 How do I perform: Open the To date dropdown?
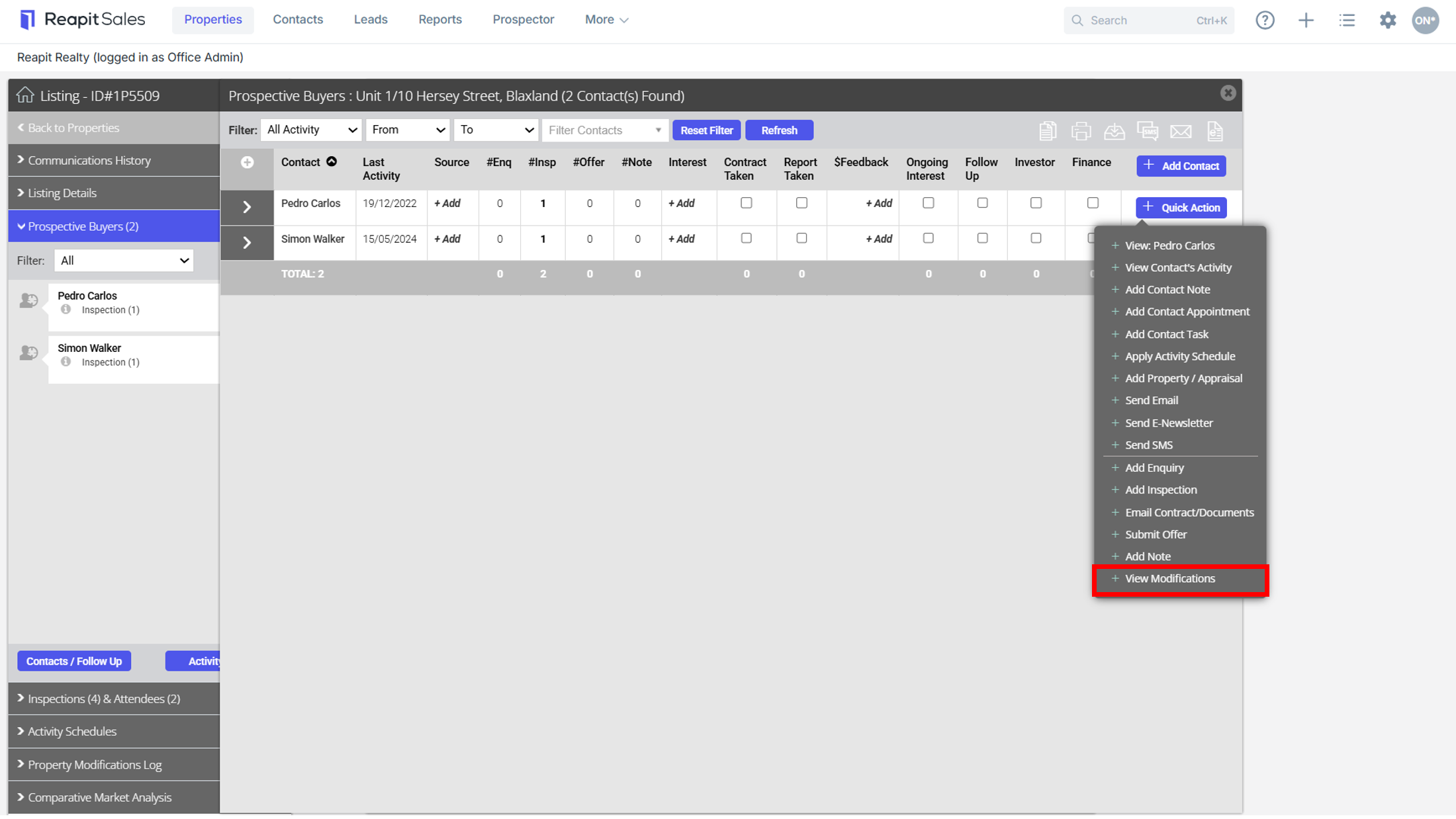[496, 130]
